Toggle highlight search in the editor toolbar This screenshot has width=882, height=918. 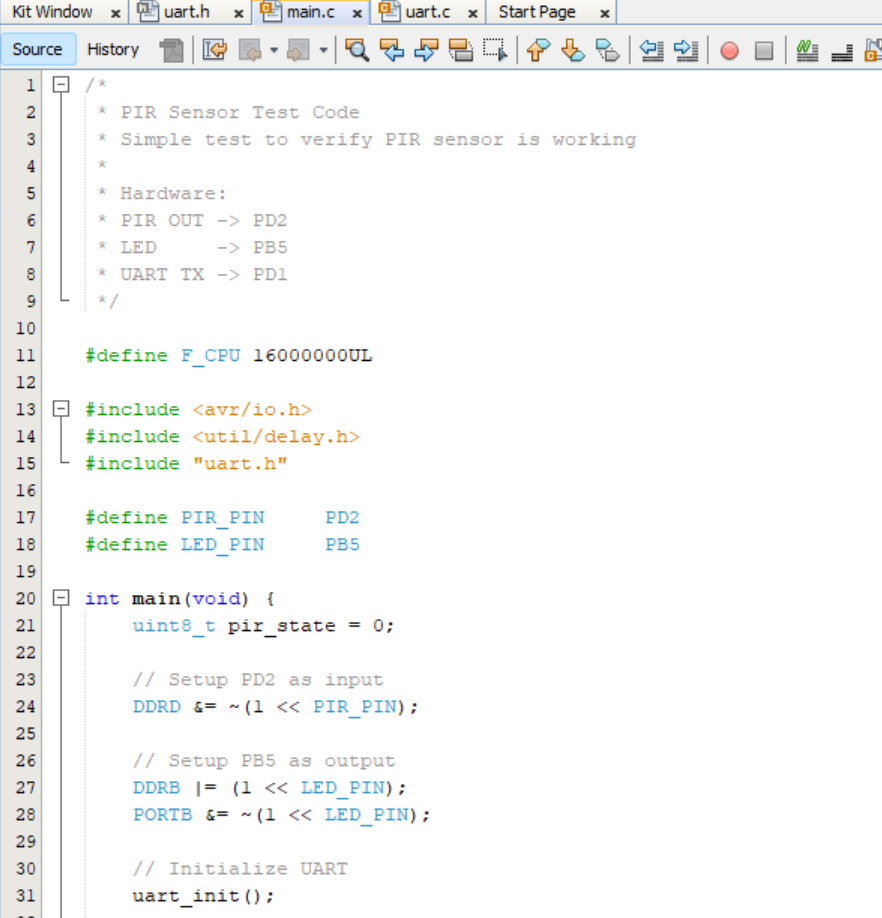pos(460,50)
